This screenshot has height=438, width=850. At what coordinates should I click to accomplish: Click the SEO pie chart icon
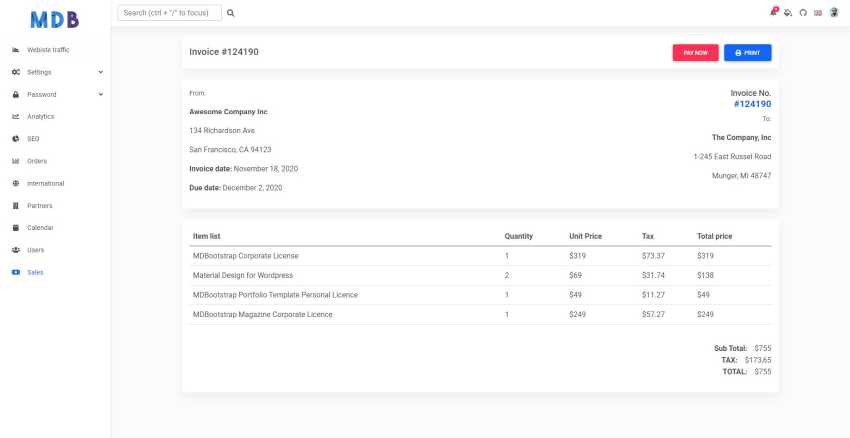(x=16, y=139)
